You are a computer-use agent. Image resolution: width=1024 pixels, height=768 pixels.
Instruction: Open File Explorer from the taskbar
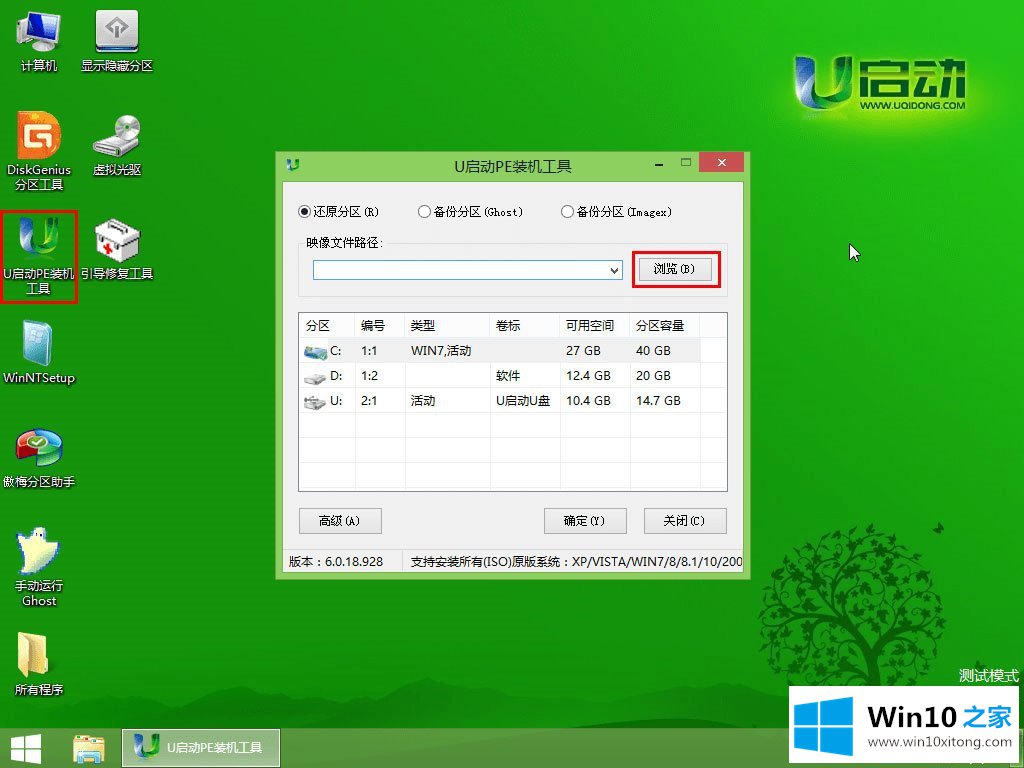pyautogui.click(x=88, y=748)
